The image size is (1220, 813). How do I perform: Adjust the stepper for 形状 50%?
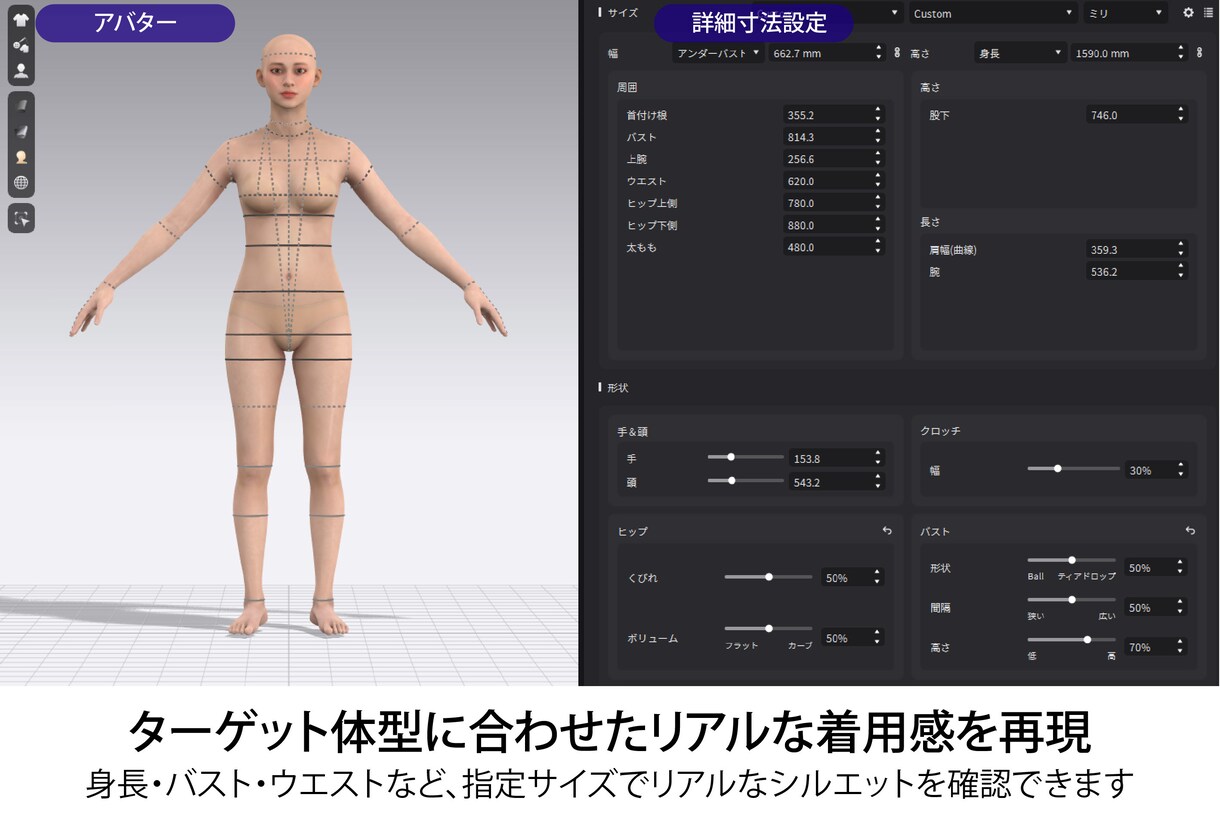click(1181, 567)
